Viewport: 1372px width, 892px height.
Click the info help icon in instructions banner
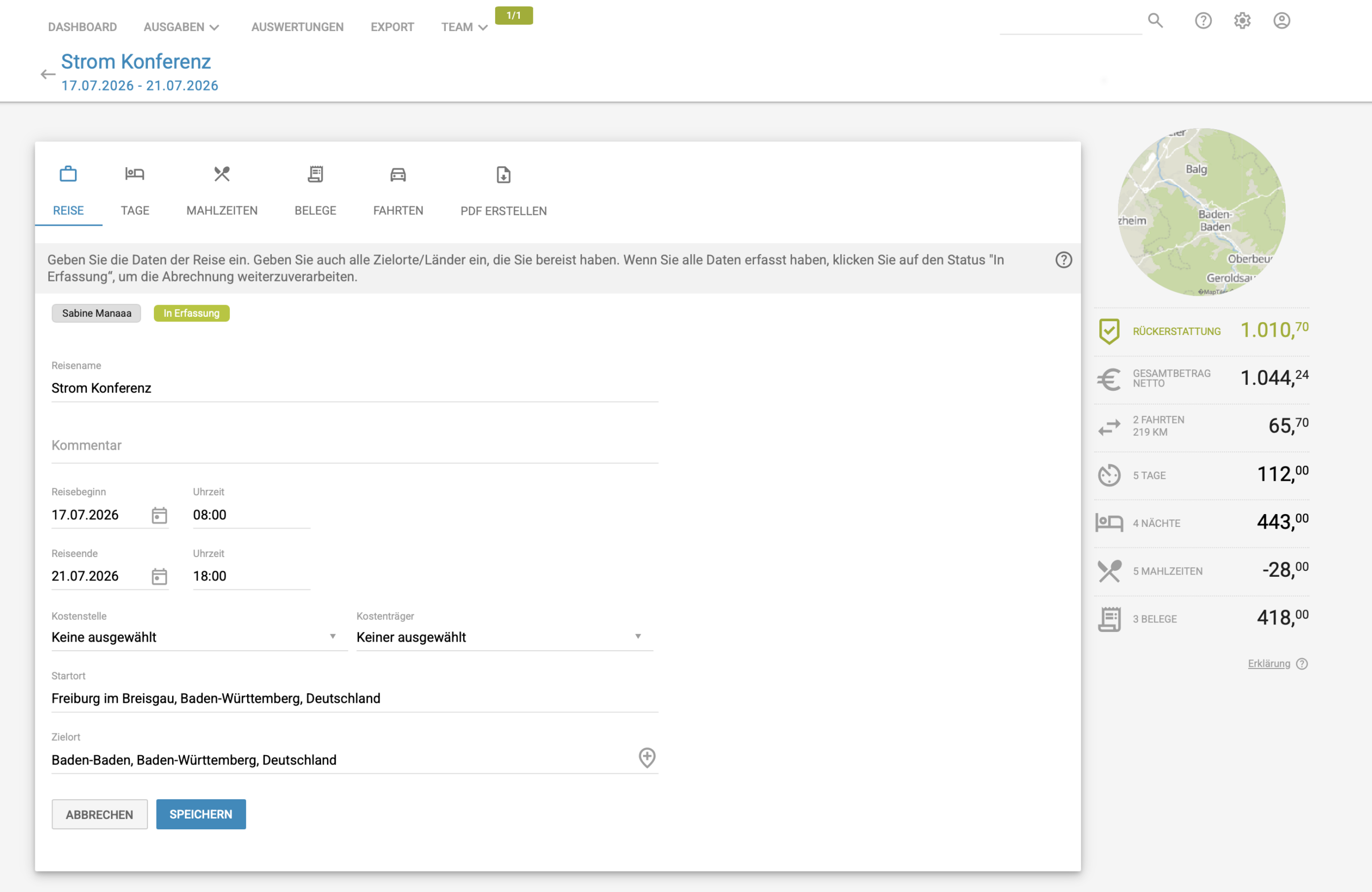(x=1064, y=260)
